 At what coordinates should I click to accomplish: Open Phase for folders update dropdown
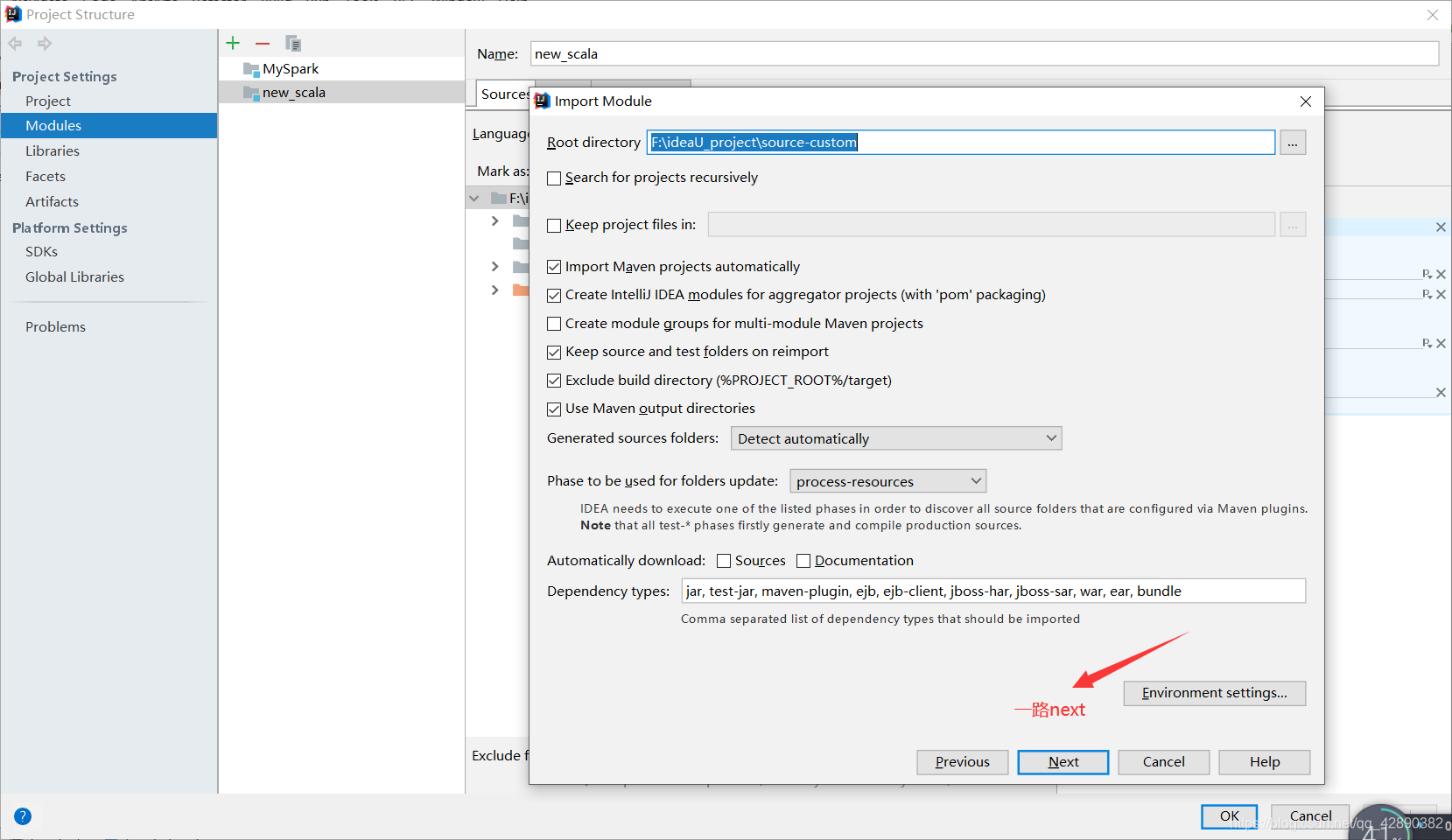(x=887, y=481)
